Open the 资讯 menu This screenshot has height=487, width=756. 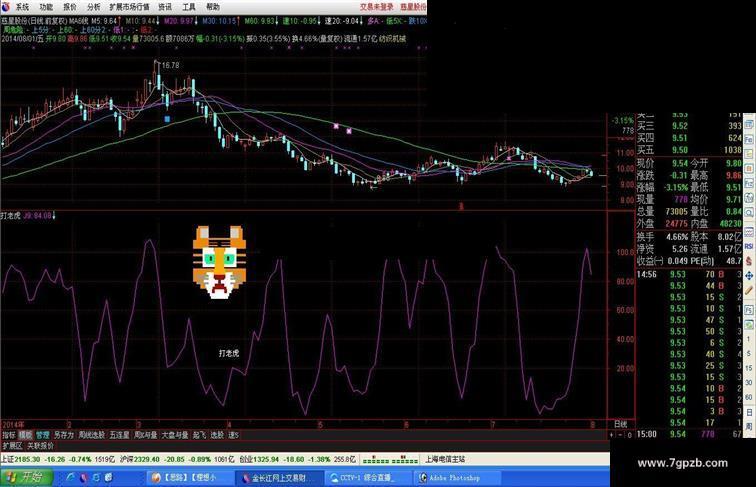pyautogui.click(x=165, y=7)
